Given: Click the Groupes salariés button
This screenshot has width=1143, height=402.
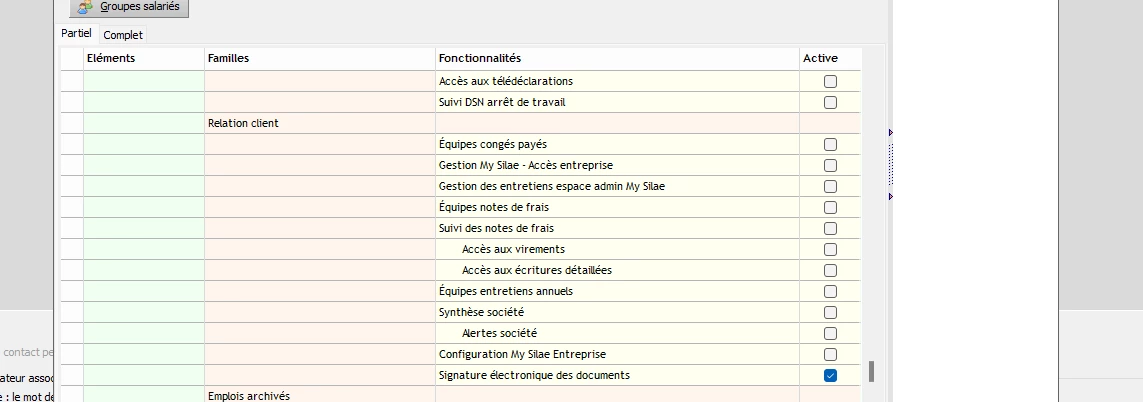Looking at the screenshot, I should [x=129, y=7].
